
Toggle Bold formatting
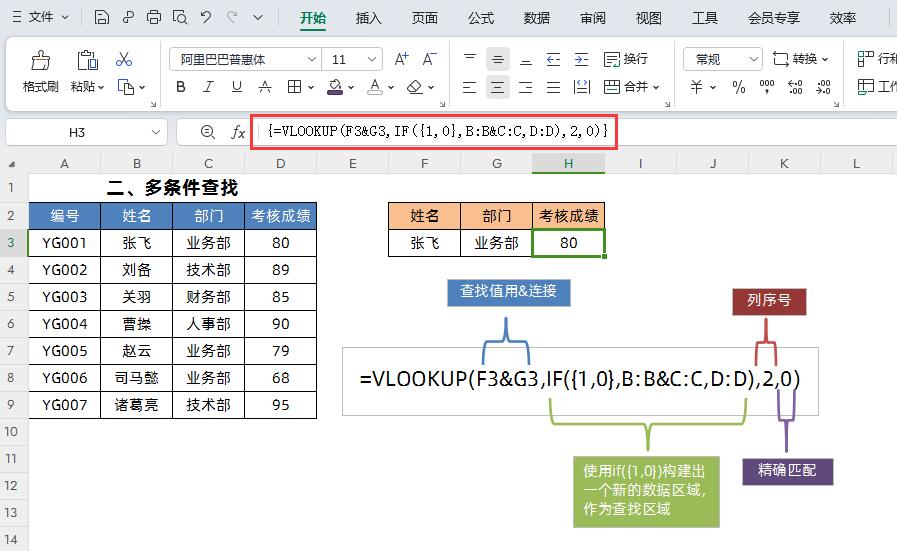point(181,87)
